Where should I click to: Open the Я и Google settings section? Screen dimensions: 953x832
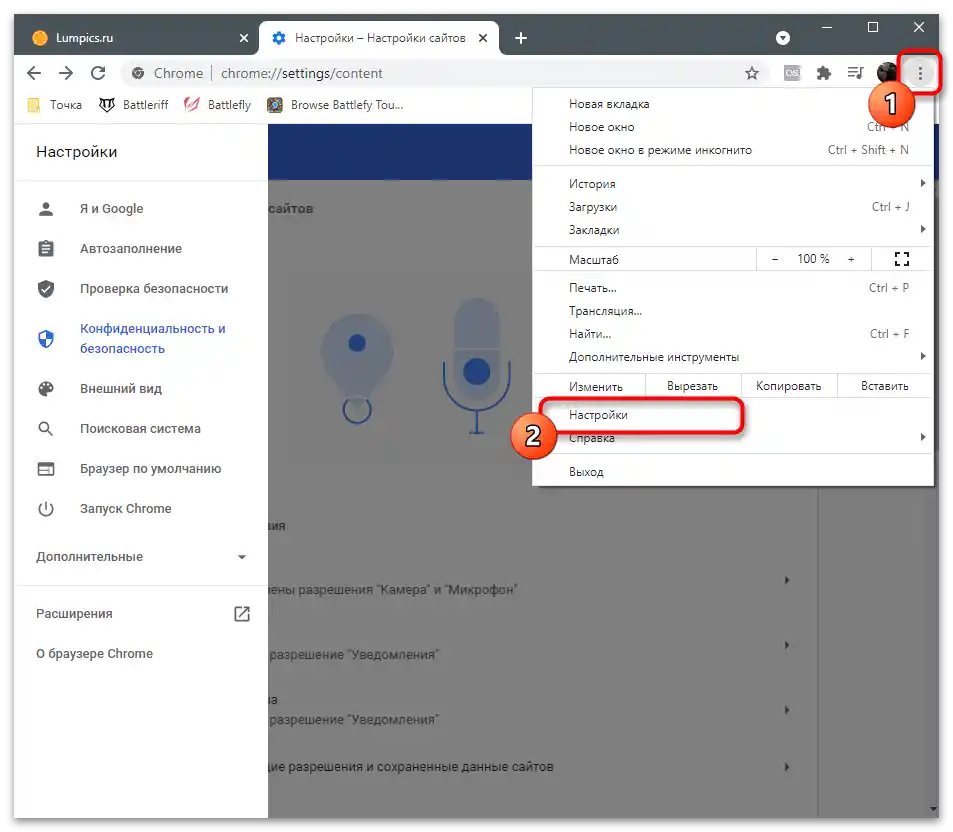click(x=140, y=209)
